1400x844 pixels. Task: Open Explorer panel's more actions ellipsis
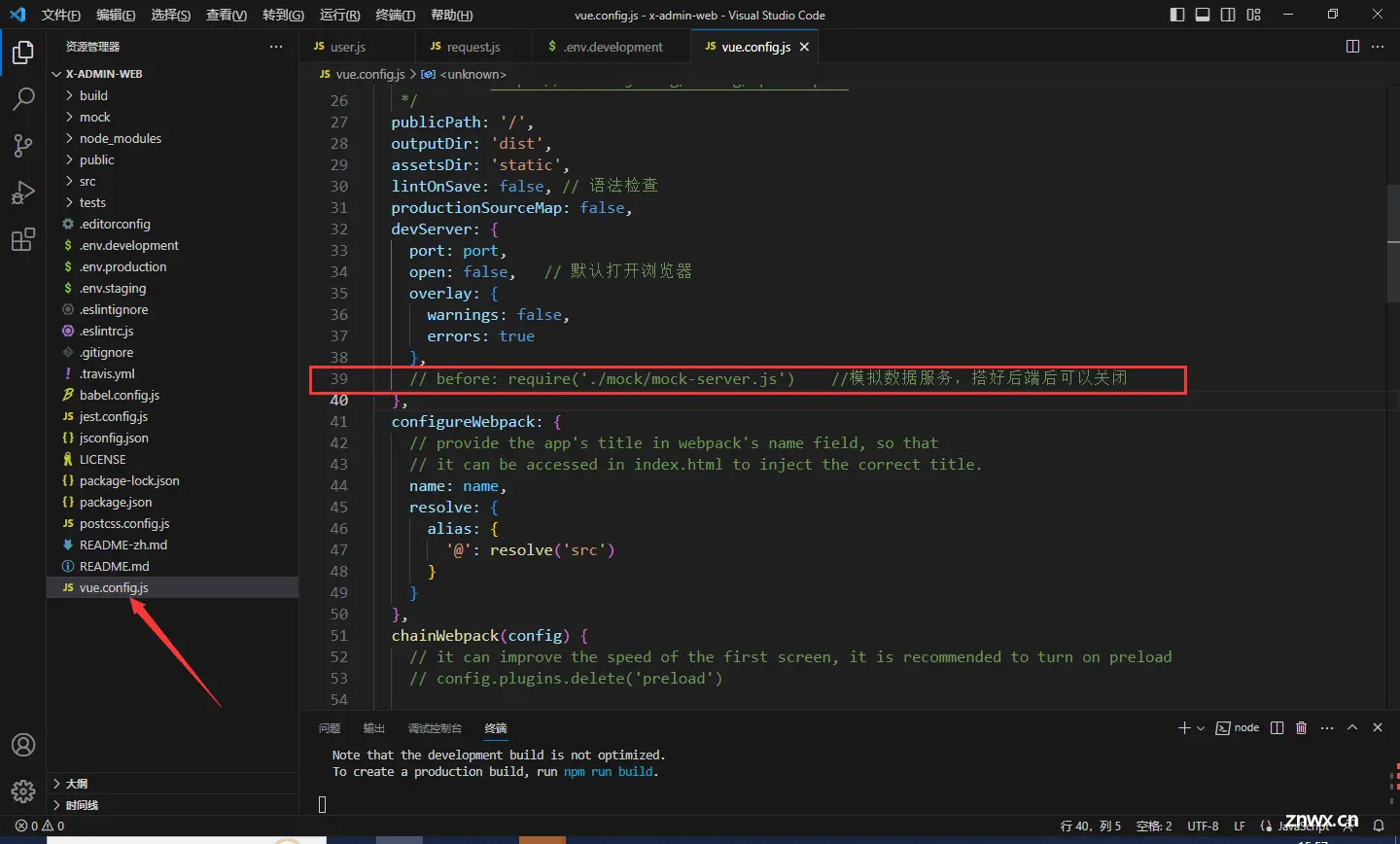coord(276,47)
